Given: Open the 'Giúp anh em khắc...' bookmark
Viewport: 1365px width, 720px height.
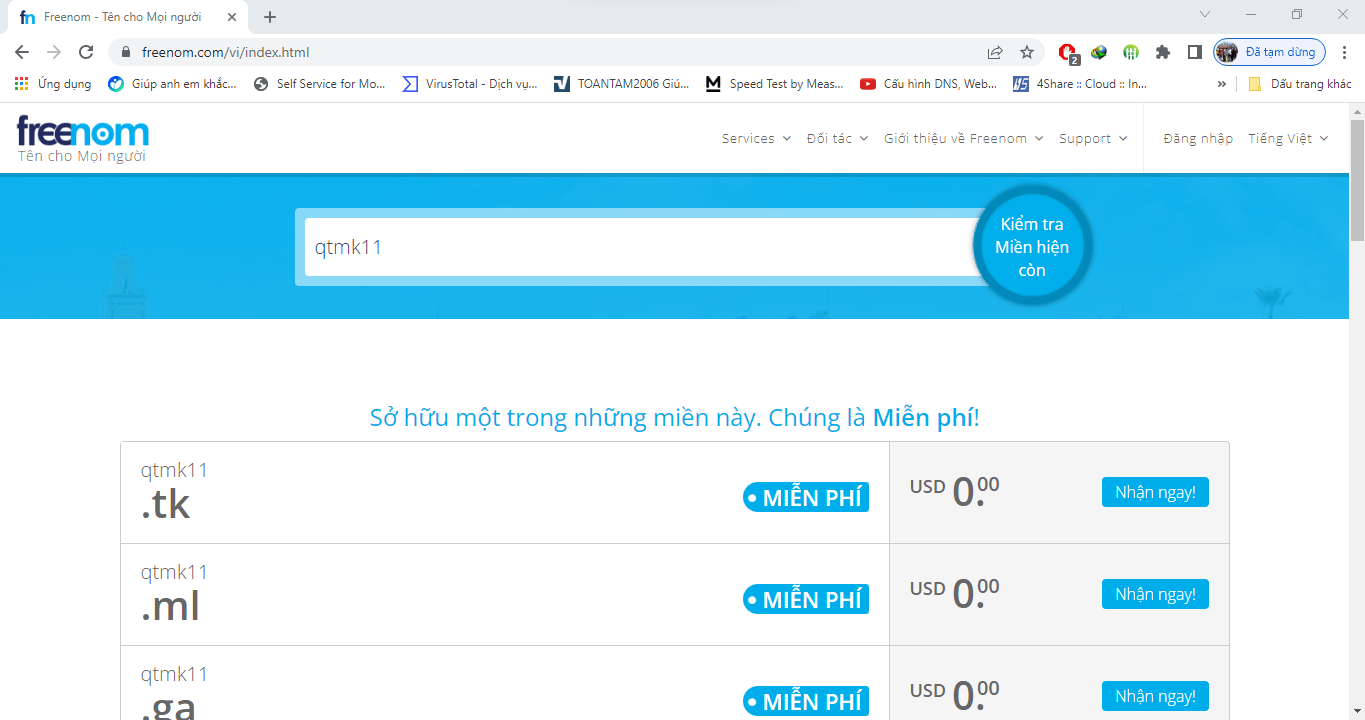Looking at the screenshot, I should (172, 84).
